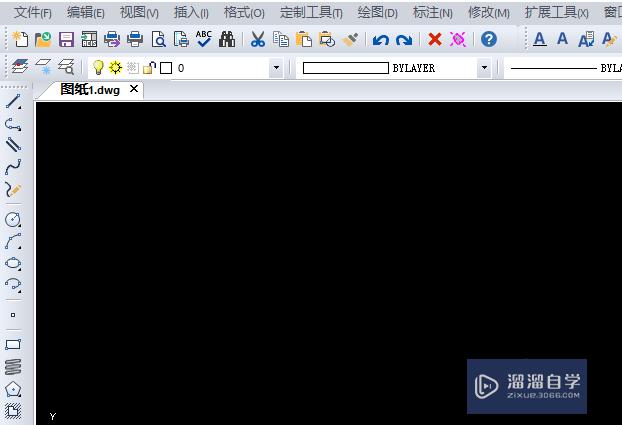Expand the BYLAYER color dropdown
This screenshot has width=622, height=425.
[484, 68]
